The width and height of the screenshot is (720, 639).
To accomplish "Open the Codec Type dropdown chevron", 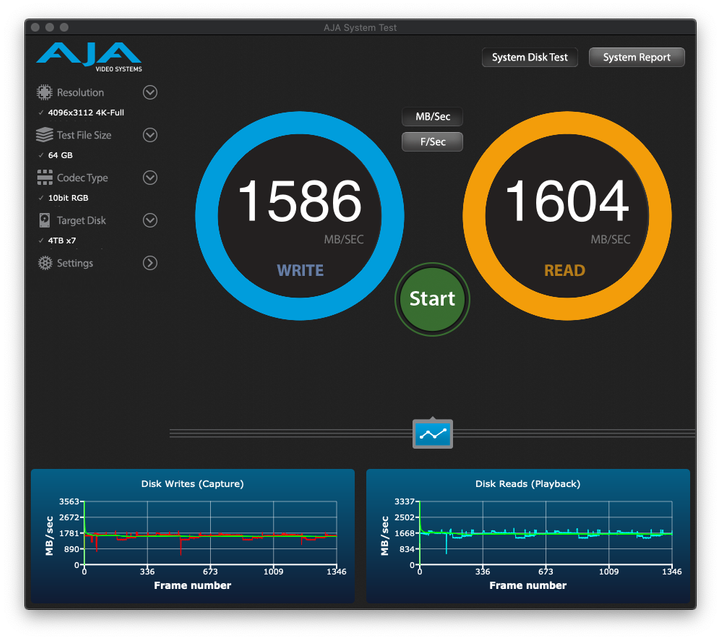I will (150, 178).
